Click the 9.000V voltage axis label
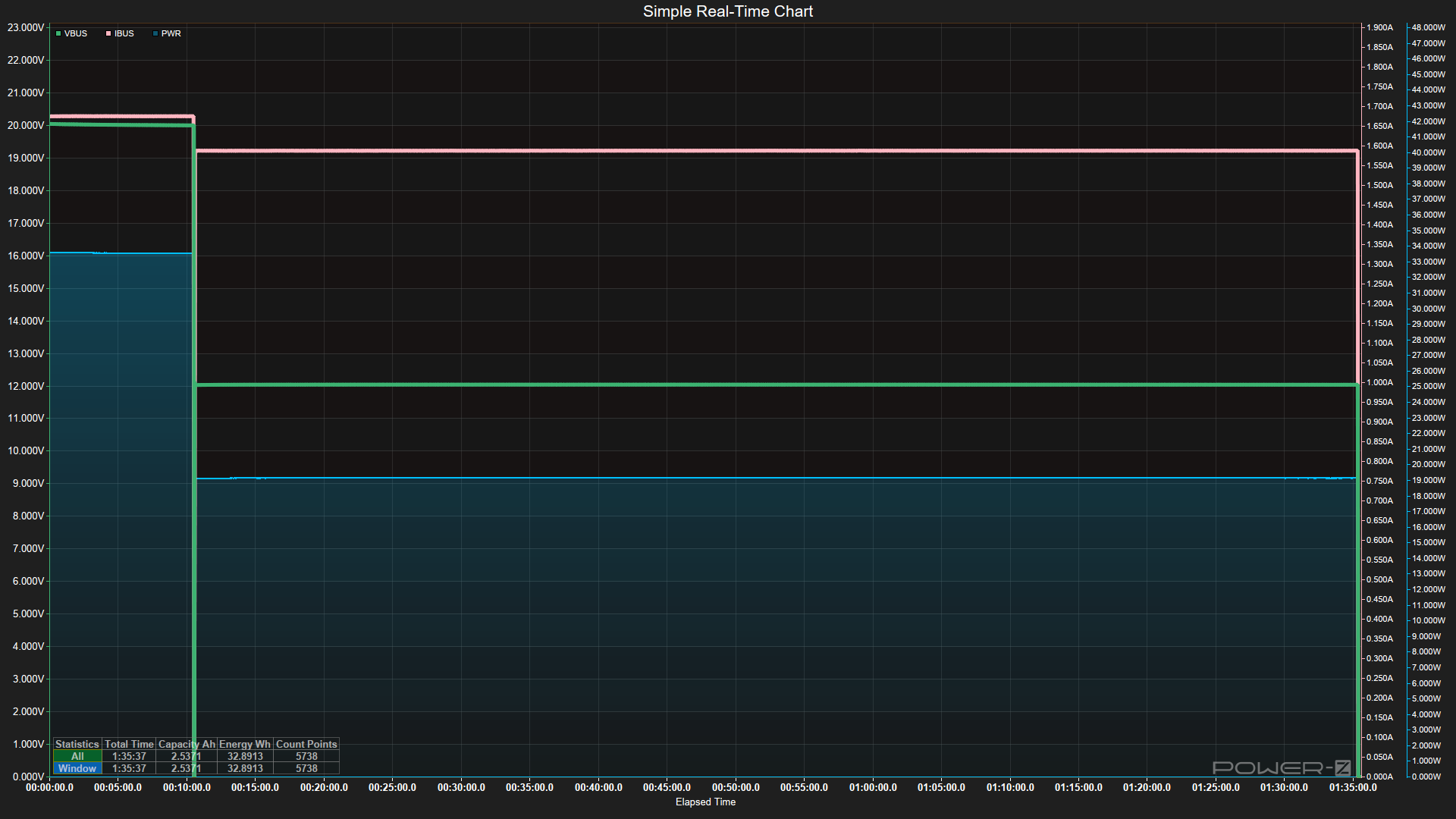1456x819 pixels. click(x=28, y=483)
